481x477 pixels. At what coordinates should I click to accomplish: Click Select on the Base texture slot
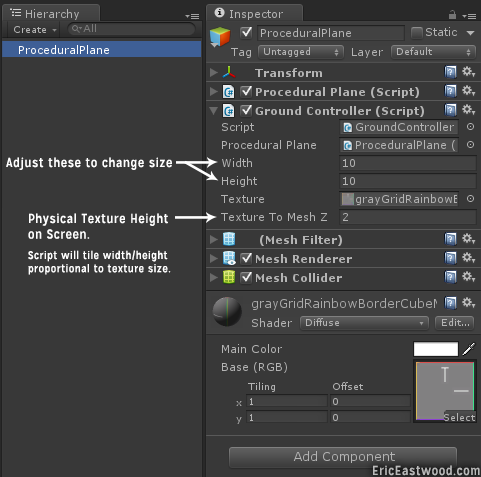[459, 417]
